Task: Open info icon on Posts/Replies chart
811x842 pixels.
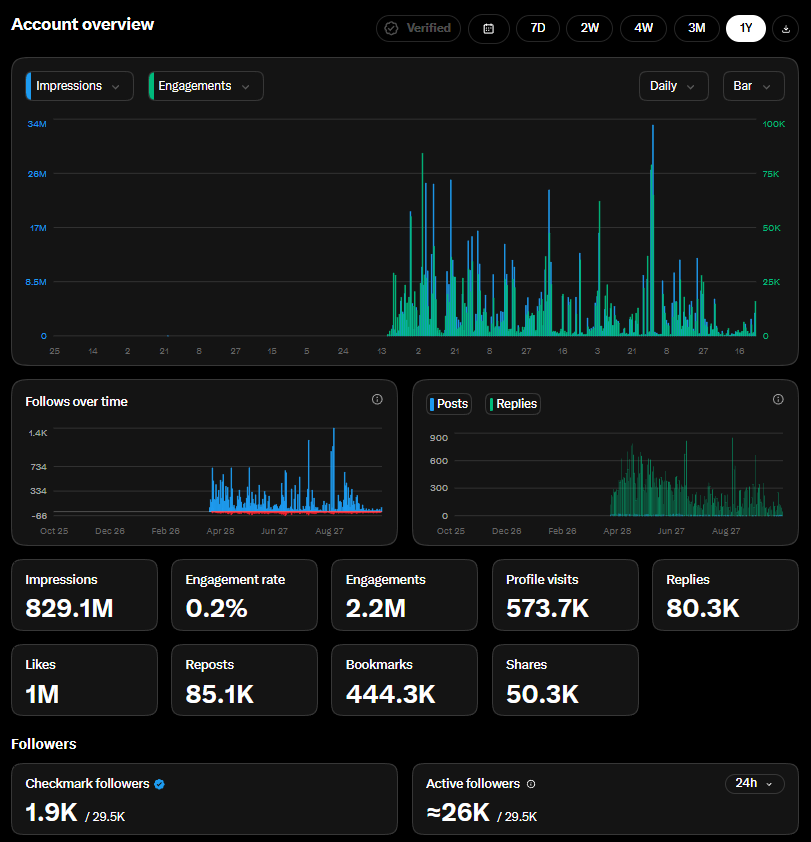Action: pyautogui.click(x=778, y=400)
